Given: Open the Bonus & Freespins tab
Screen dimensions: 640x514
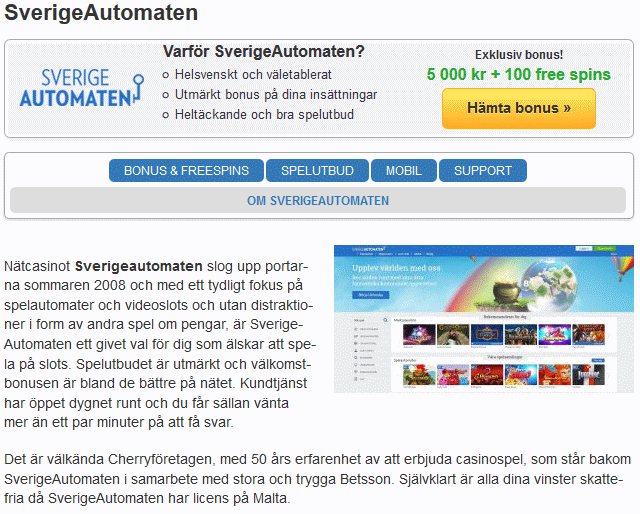Looking at the screenshot, I should coord(186,170).
